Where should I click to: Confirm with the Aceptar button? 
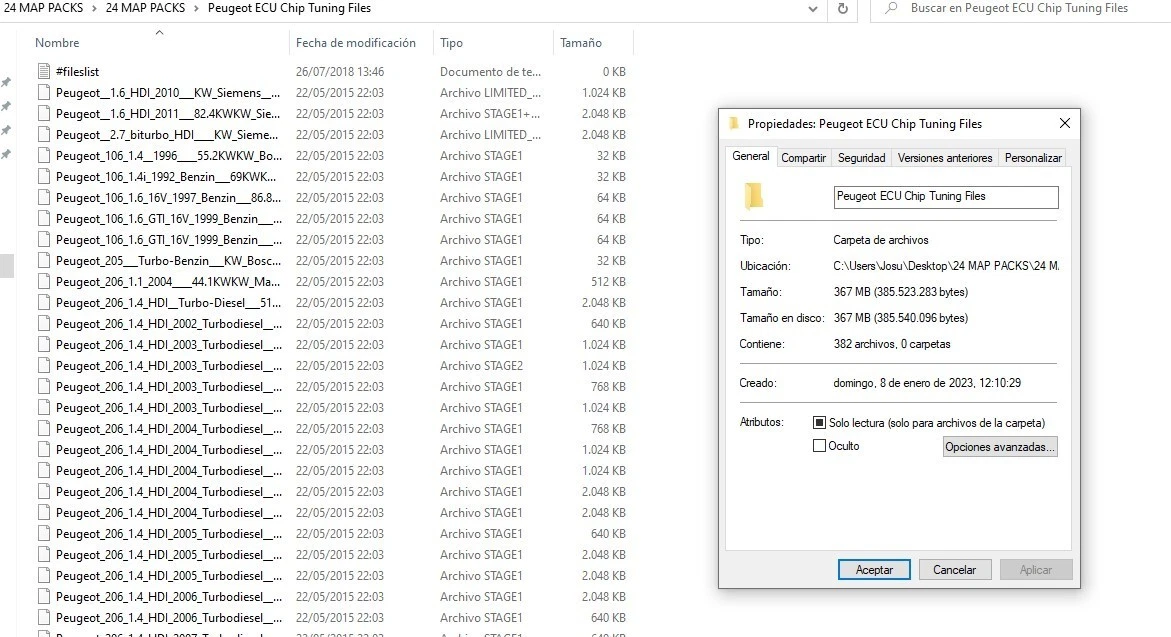tap(874, 570)
